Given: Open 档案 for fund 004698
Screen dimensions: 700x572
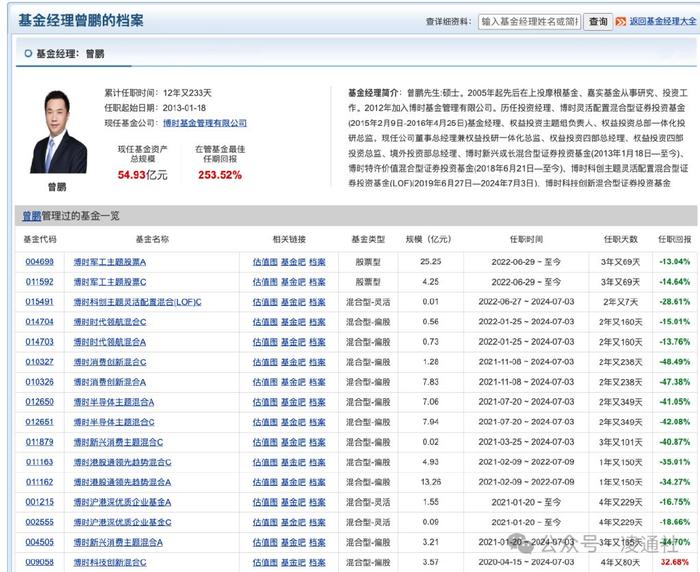Looking at the screenshot, I should click(317, 262).
